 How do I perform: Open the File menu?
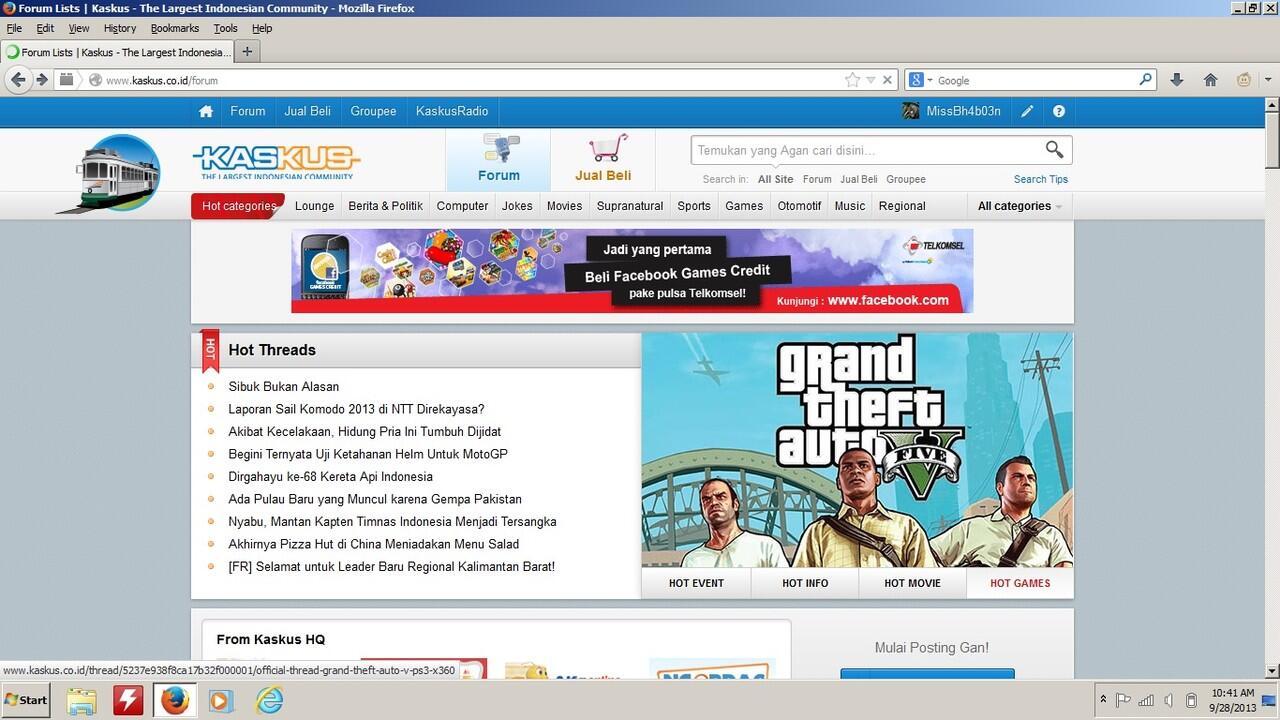(14, 28)
